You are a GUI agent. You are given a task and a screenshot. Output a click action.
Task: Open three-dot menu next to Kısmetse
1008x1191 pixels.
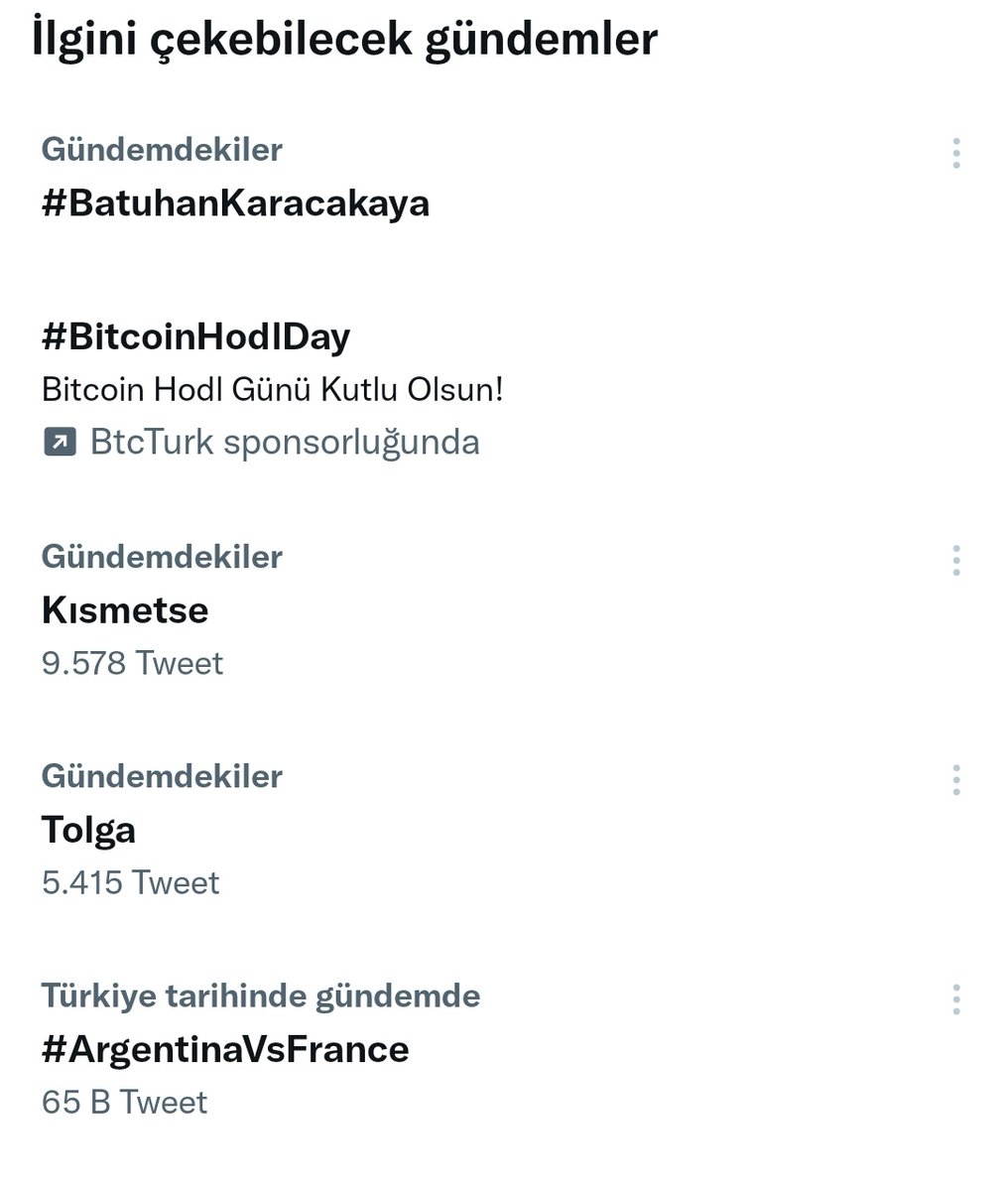point(955,560)
